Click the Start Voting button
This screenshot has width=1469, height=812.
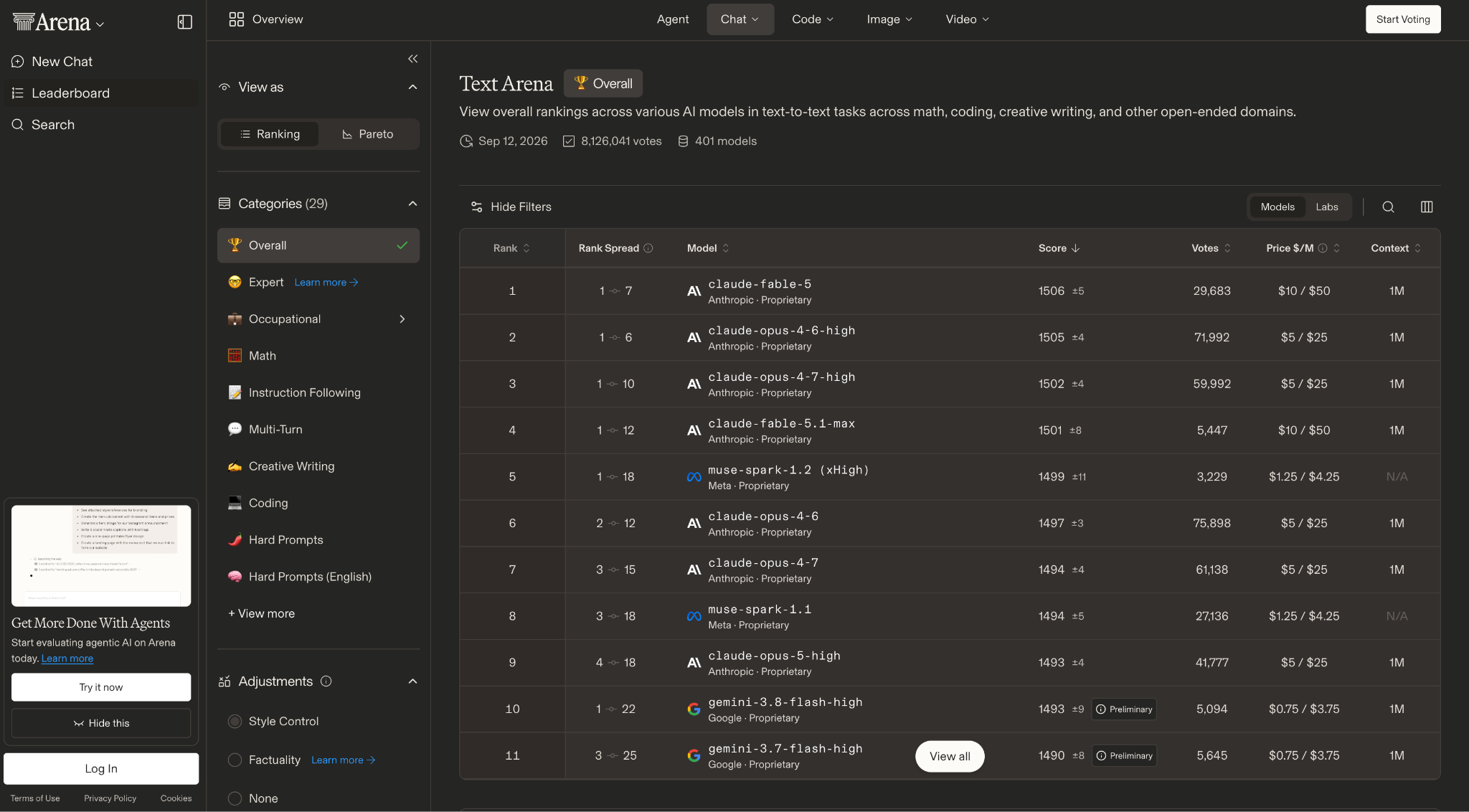click(x=1403, y=19)
